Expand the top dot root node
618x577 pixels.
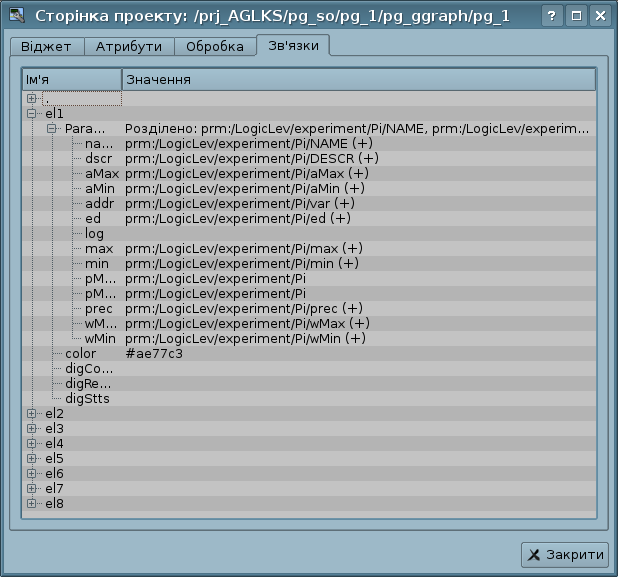pyautogui.click(x=32, y=99)
